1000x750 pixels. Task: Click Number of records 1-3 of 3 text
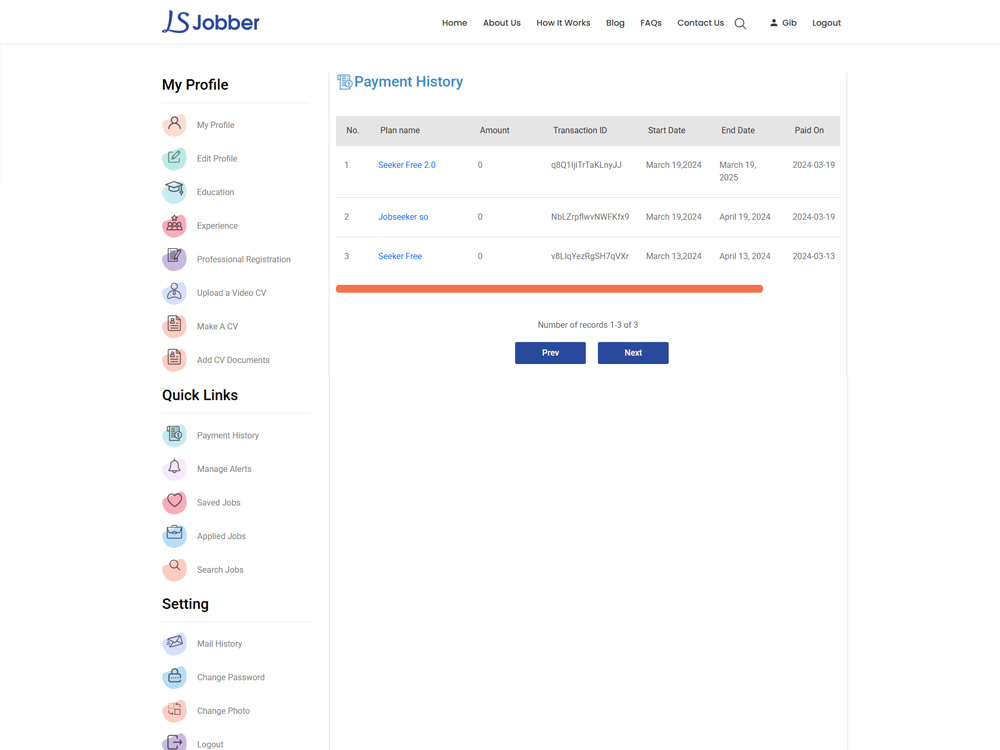pyautogui.click(x=587, y=325)
